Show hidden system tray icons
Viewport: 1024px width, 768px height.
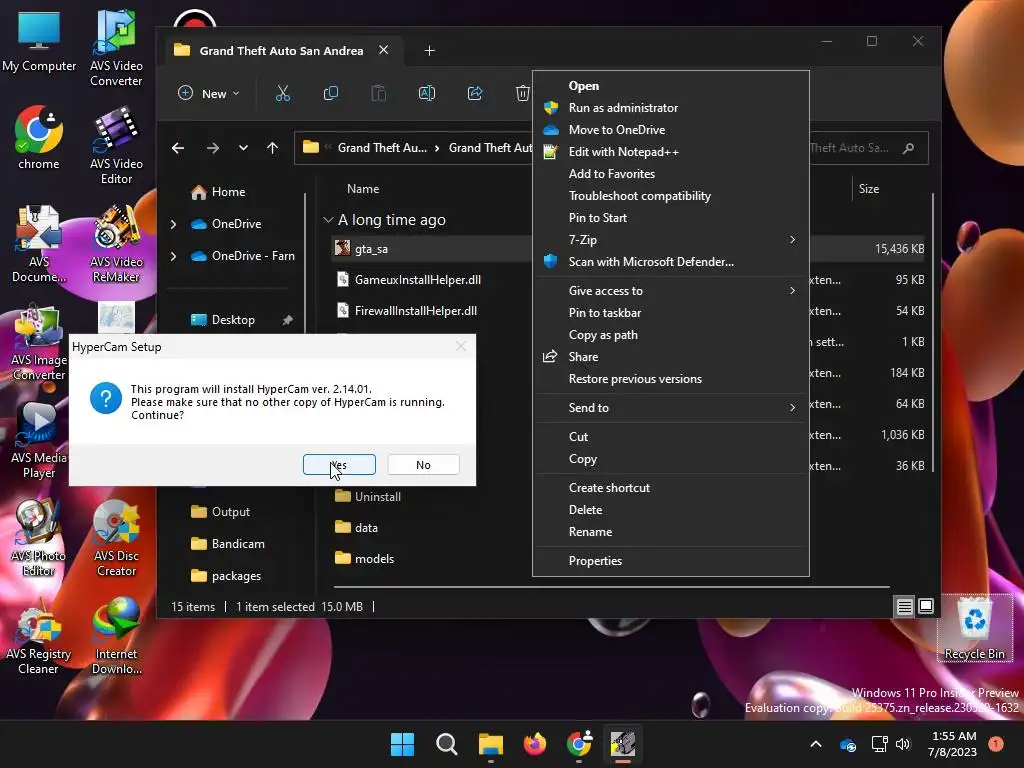click(x=816, y=744)
